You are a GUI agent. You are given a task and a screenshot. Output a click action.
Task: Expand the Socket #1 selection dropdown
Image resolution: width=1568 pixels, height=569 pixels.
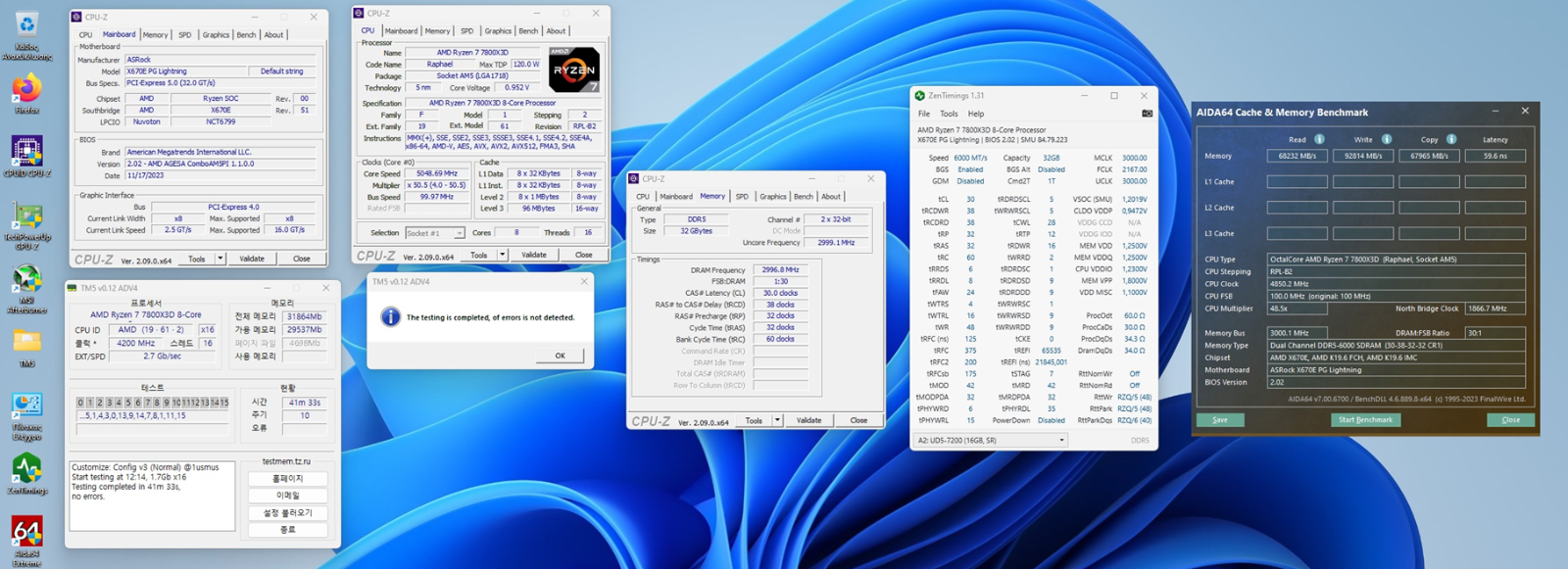[458, 233]
